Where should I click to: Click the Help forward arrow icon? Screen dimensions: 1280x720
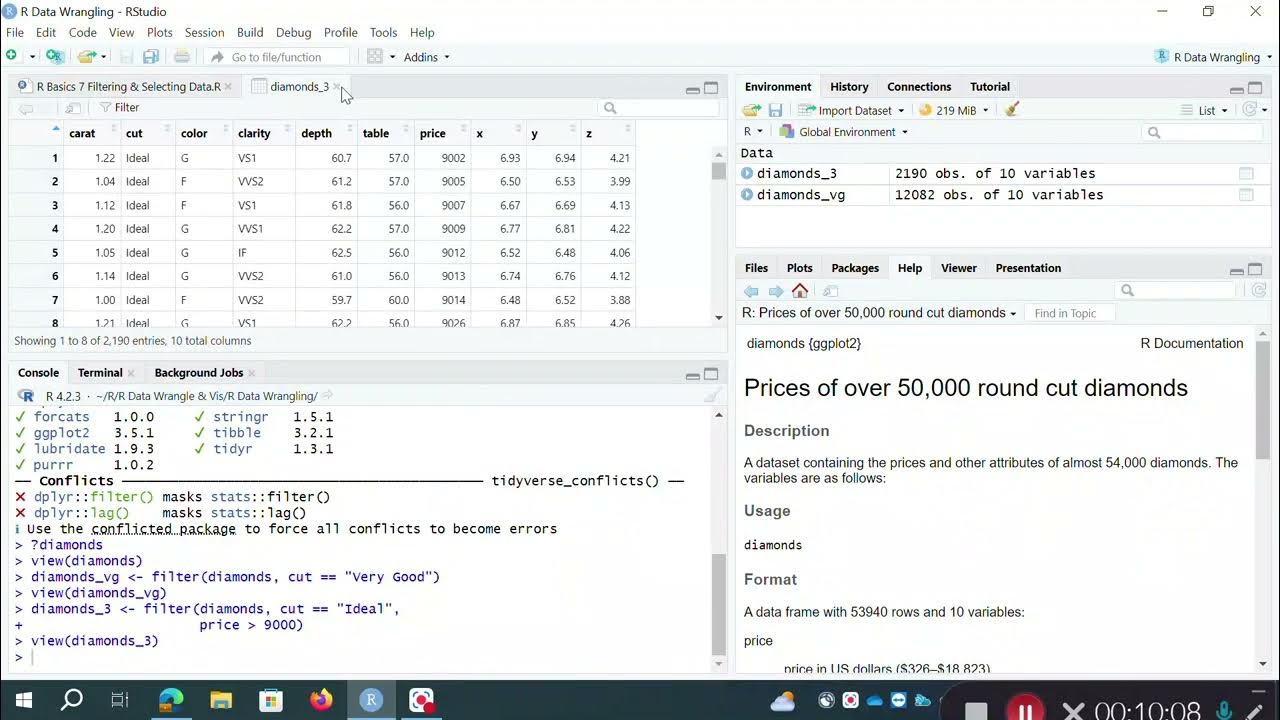[x=776, y=291]
